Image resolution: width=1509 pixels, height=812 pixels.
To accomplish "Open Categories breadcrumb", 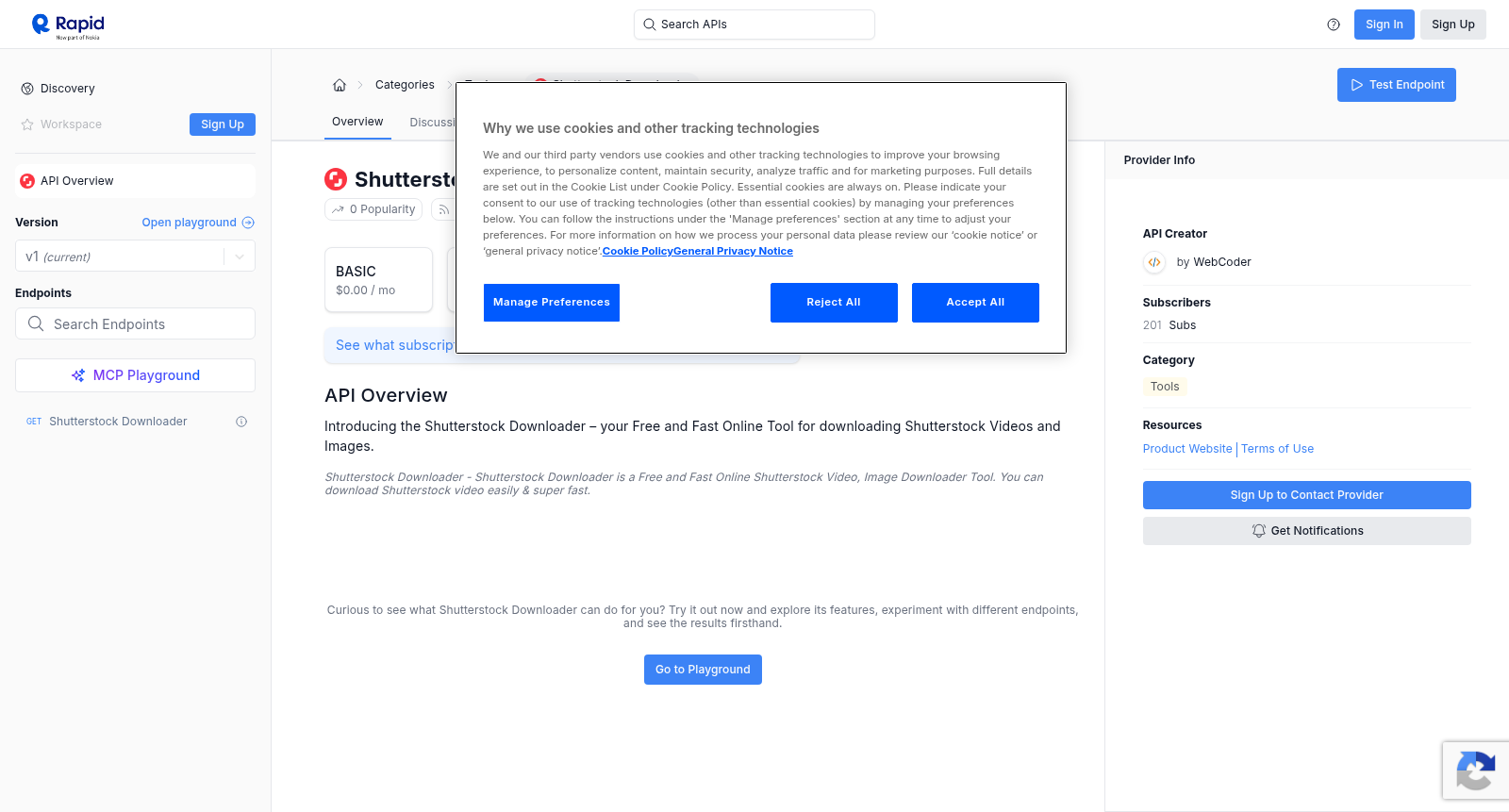I will [x=405, y=85].
